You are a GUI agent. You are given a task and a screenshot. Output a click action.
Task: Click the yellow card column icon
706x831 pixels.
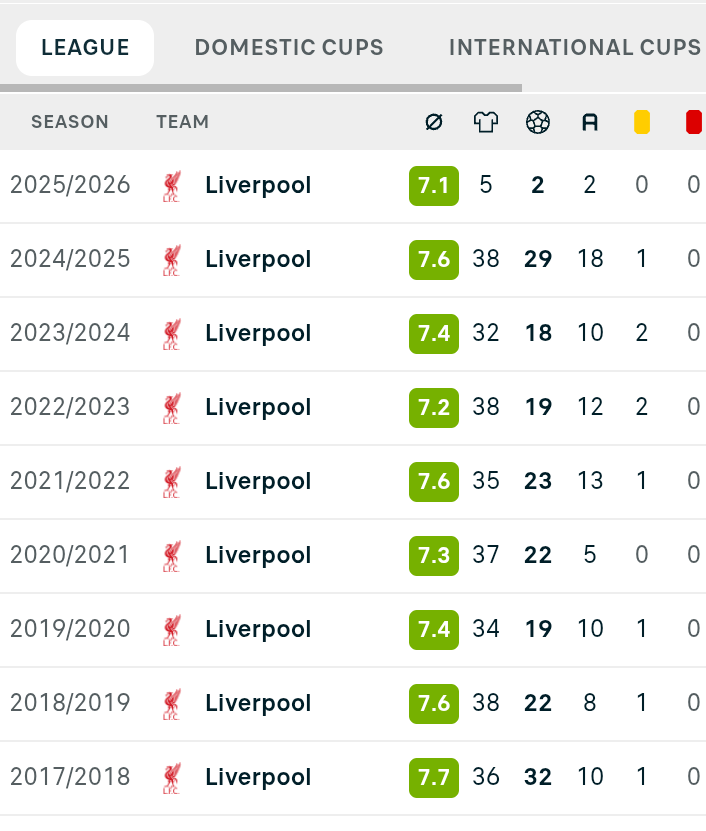click(642, 122)
